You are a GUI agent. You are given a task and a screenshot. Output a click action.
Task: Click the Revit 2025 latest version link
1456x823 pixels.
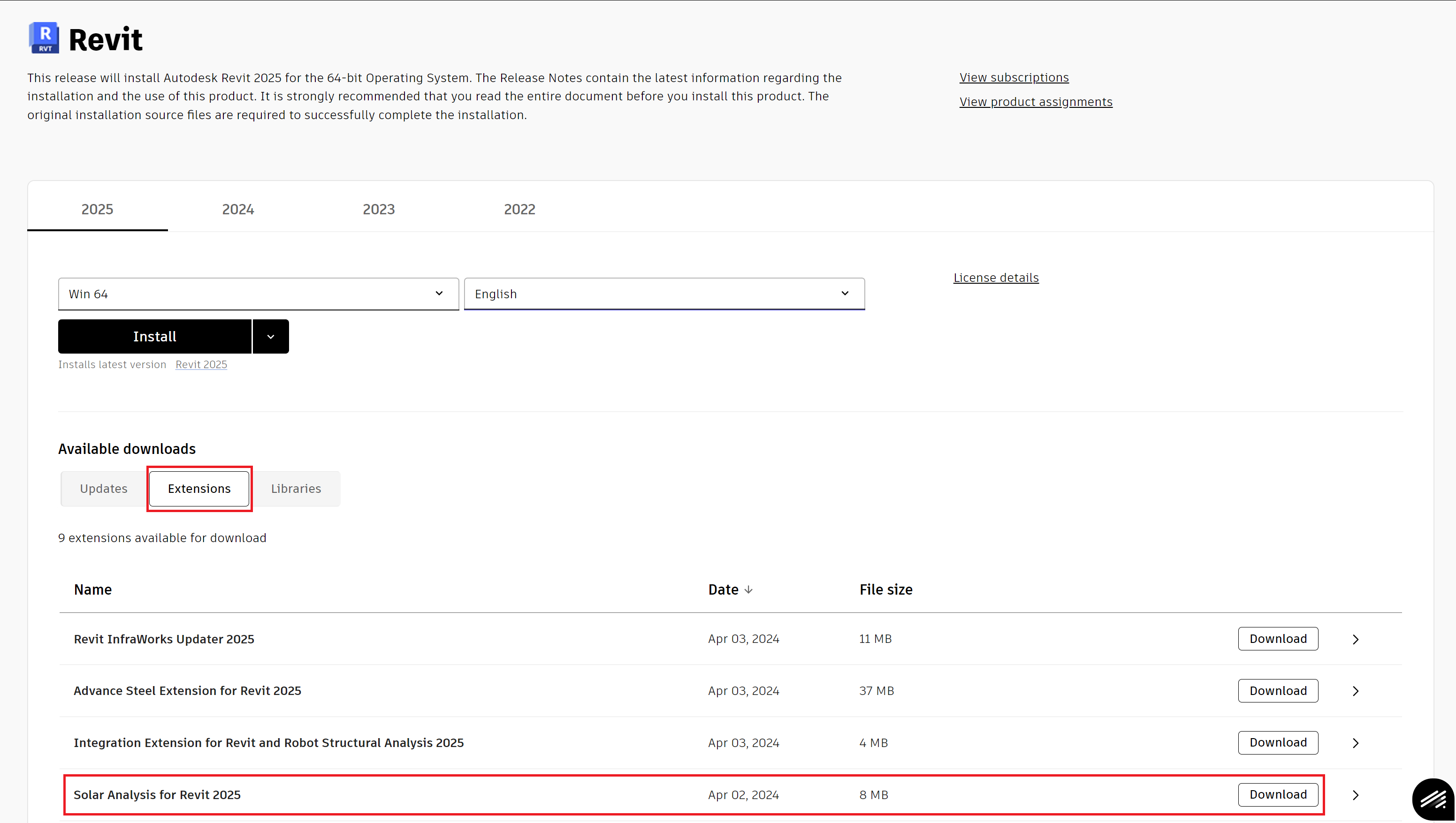coord(201,364)
